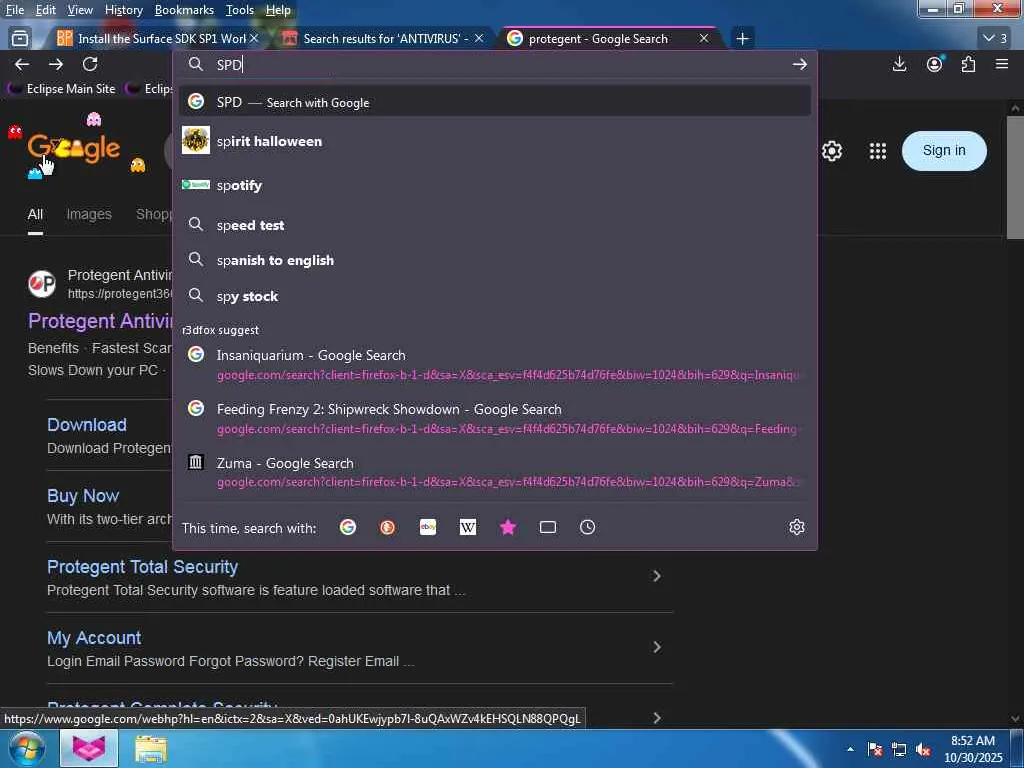This screenshot has height=768, width=1024.
Task: Open the account profile icon in toolbar
Action: [x=935, y=64]
